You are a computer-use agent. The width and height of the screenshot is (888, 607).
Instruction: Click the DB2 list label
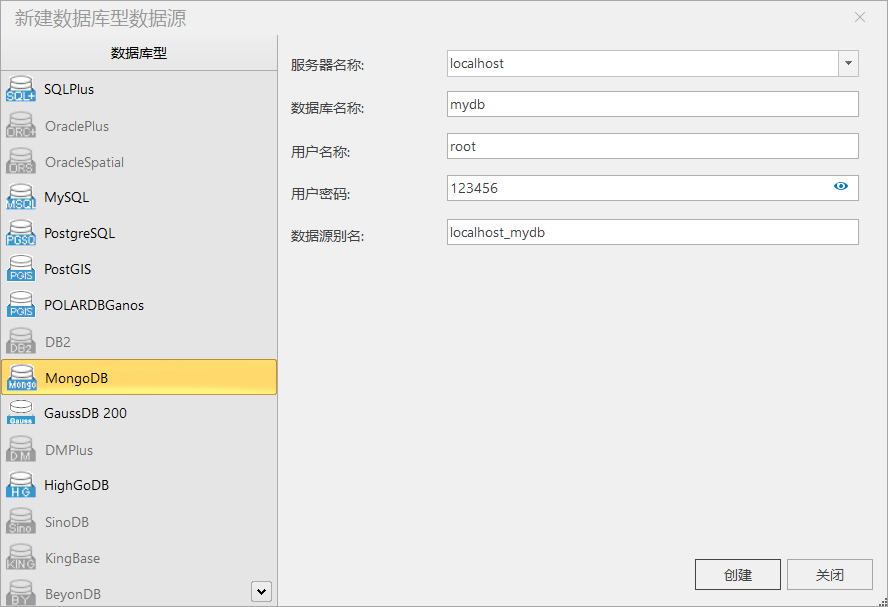point(58,343)
